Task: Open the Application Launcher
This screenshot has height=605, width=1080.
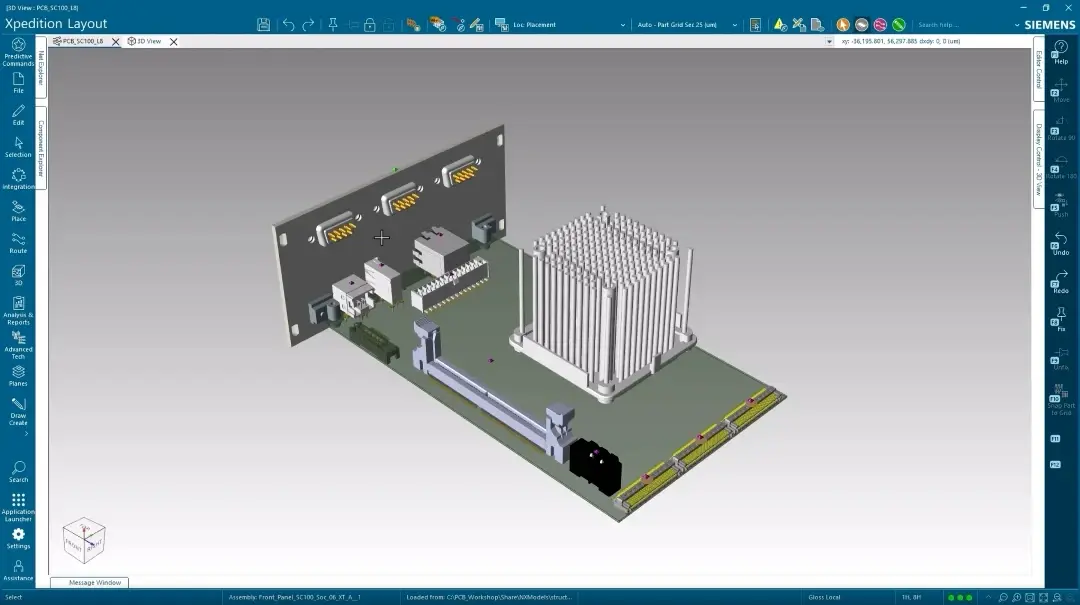Action: (18, 507)
